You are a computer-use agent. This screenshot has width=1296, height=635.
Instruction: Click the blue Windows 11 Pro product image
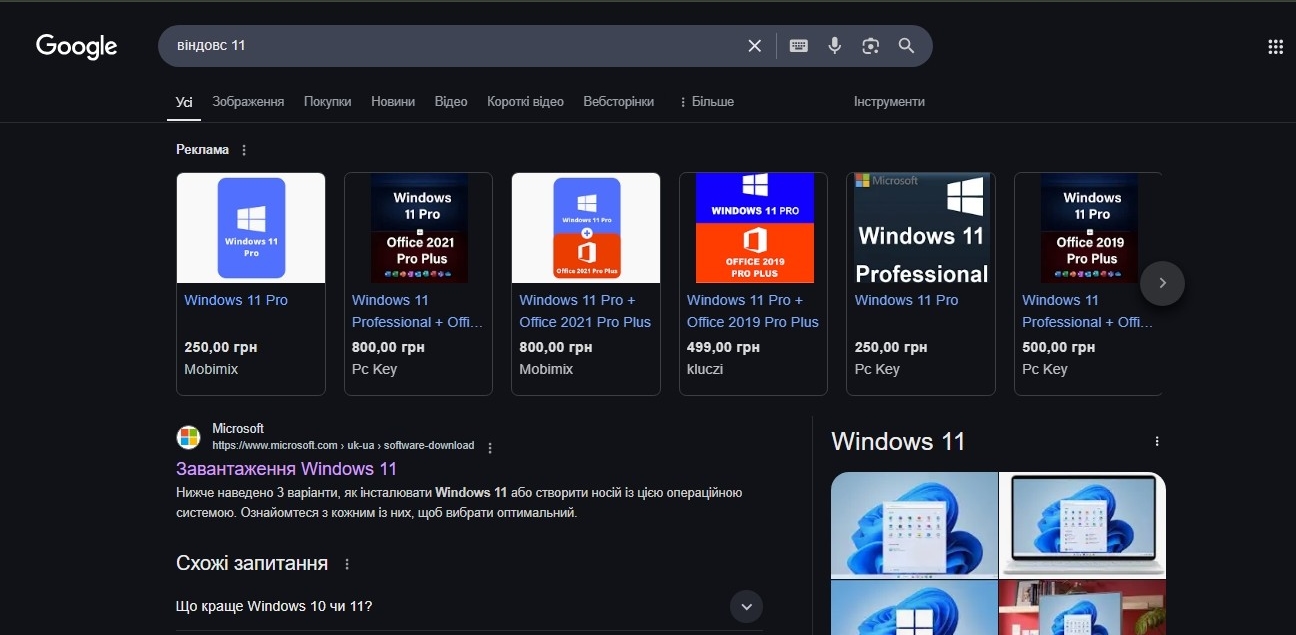(x=251, y=228)
